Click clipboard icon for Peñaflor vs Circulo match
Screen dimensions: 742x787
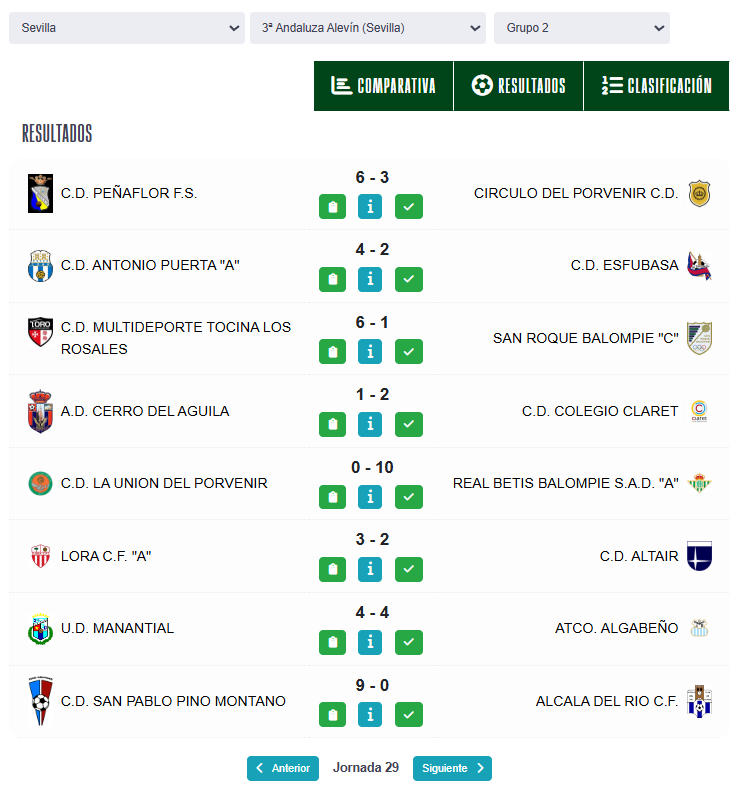[x=332, y=207]
